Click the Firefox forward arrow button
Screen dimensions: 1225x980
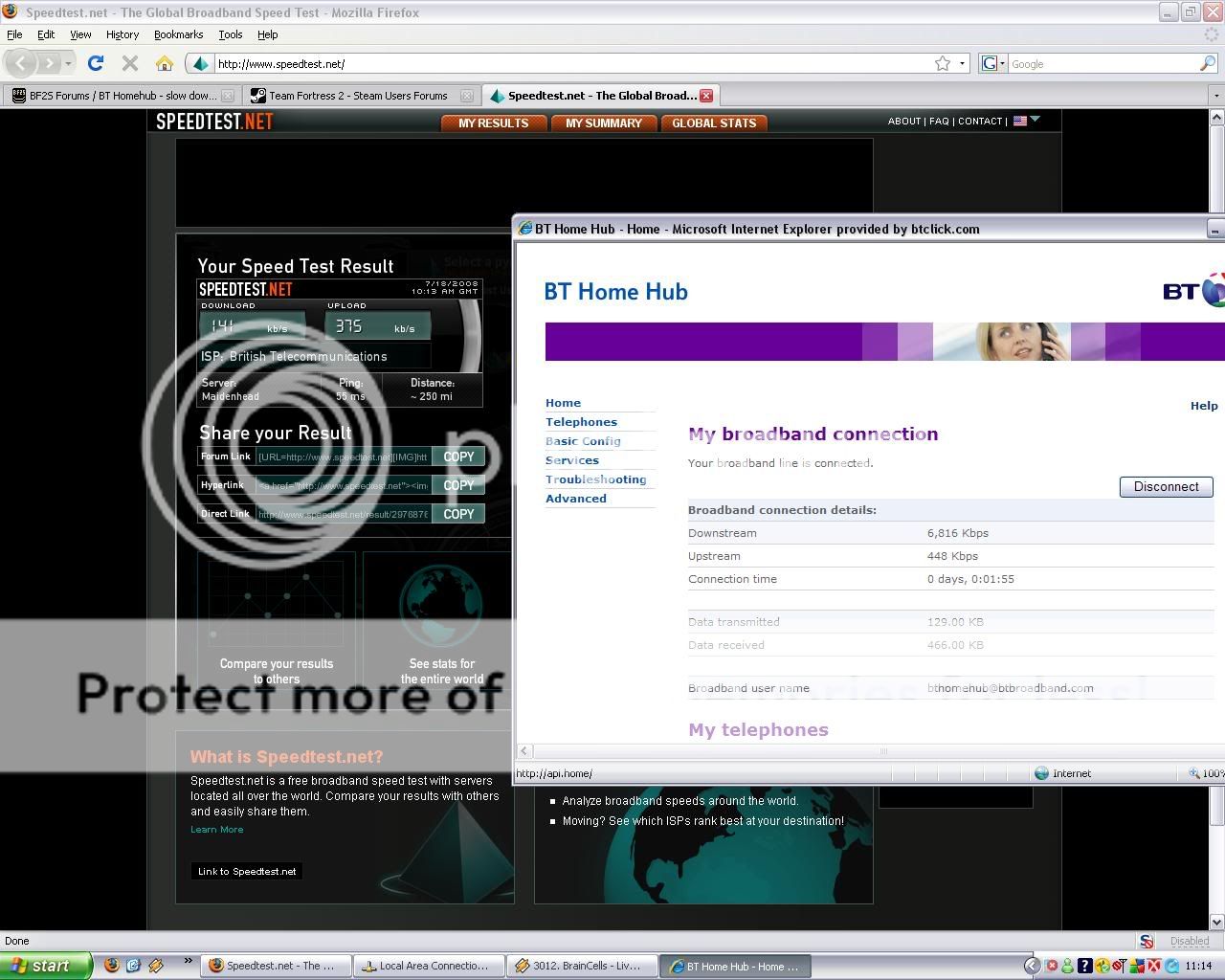tap(49, 63)
